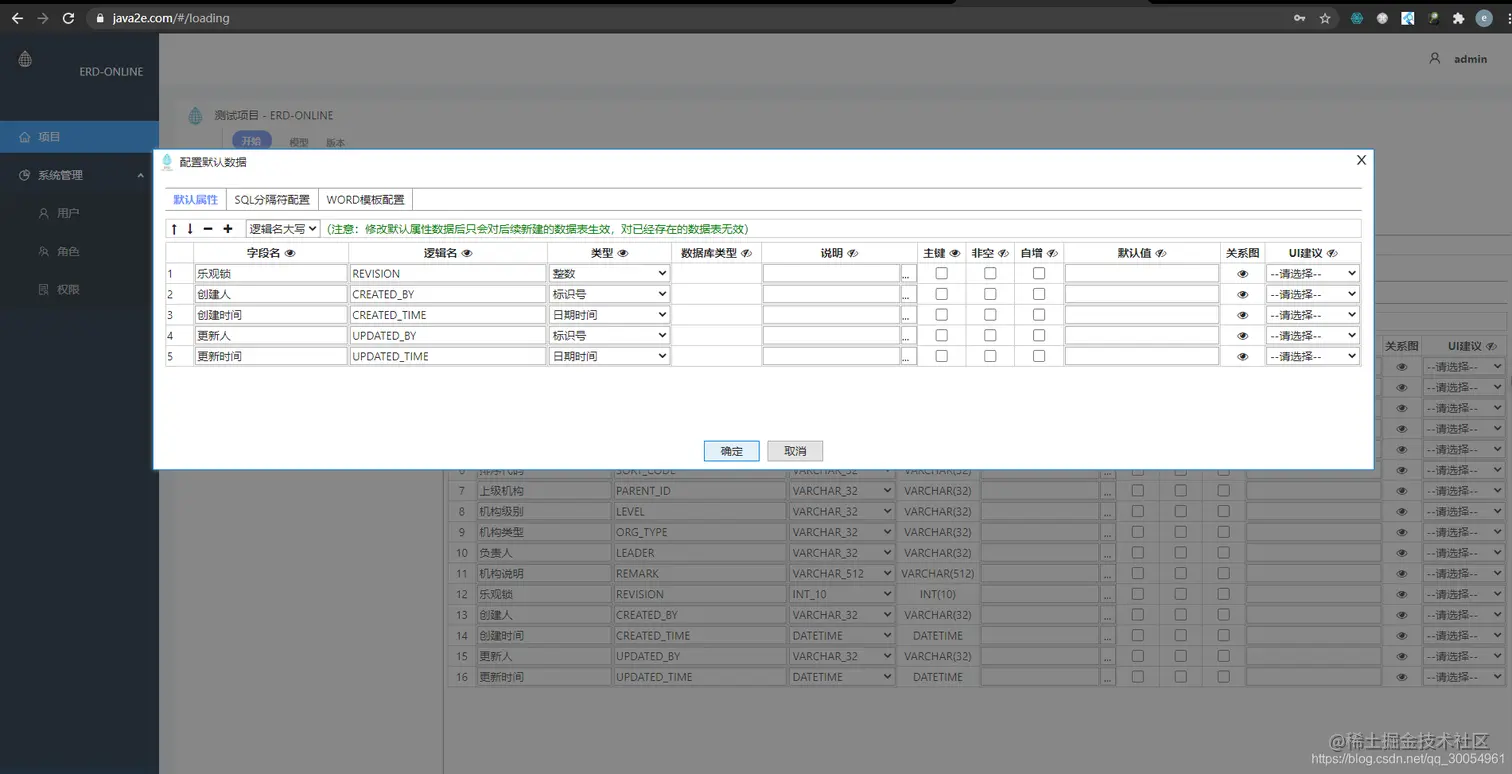Viewport: 1512px width, 774px height.
Task: Toggle visibility eye next to 逻辑名 header
Action: [x=467, y=254]
